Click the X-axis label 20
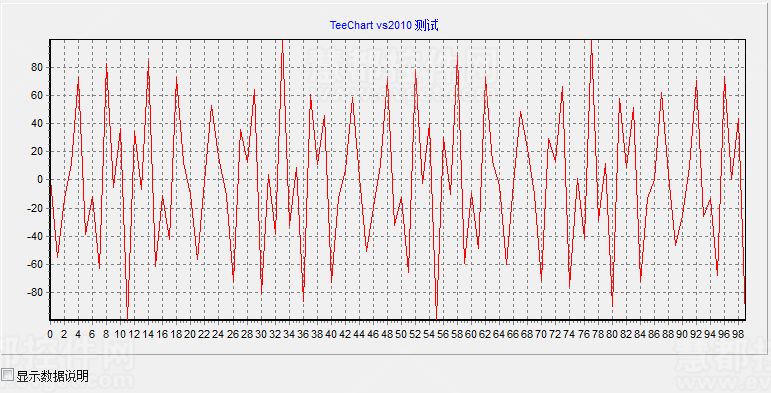The height and width of the screenshot is (393, 771). click(190, 334)
